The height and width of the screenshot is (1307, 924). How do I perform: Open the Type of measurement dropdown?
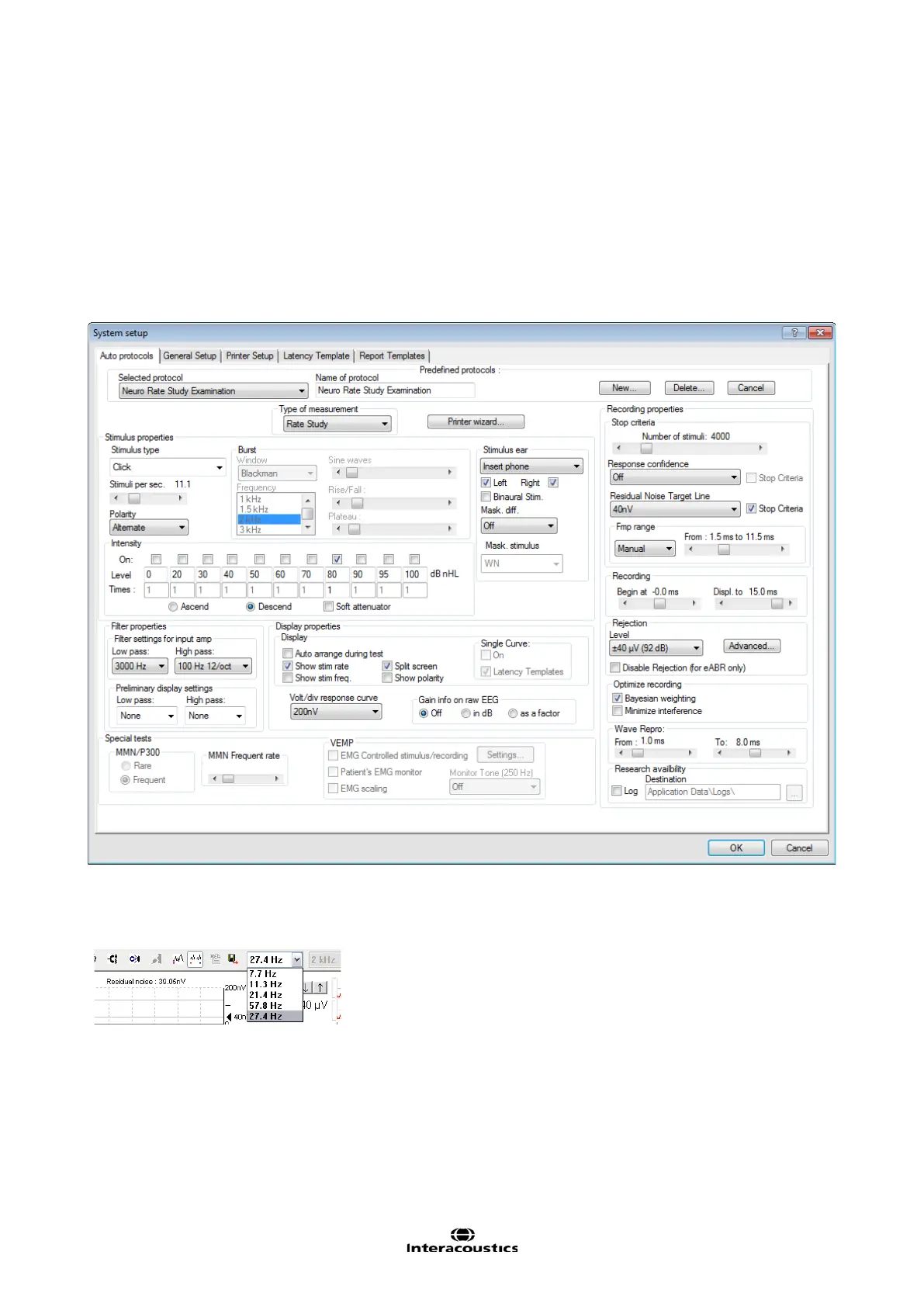tap(337, 424)
